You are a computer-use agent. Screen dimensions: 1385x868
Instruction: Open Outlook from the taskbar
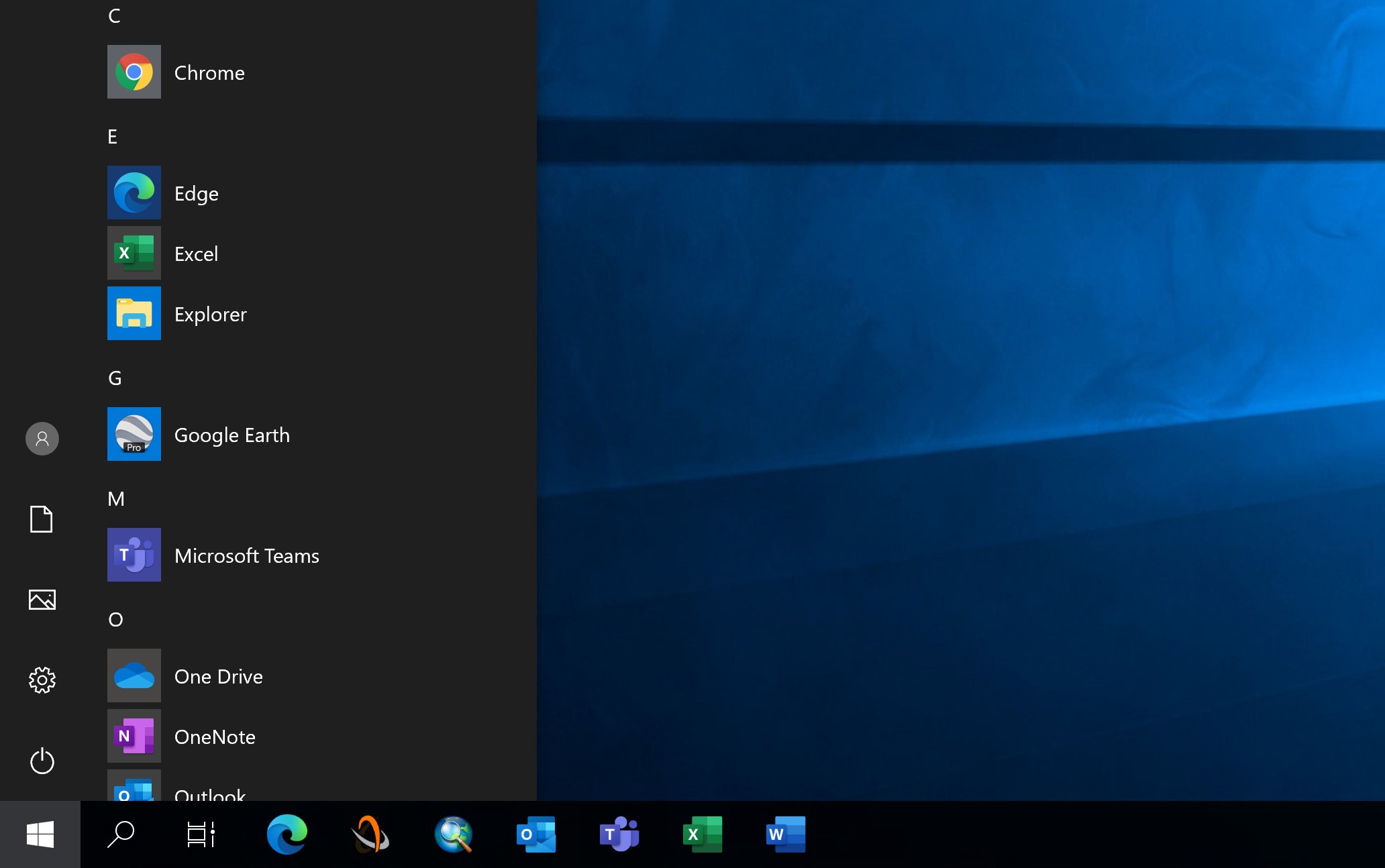click(x=535, y=834)
